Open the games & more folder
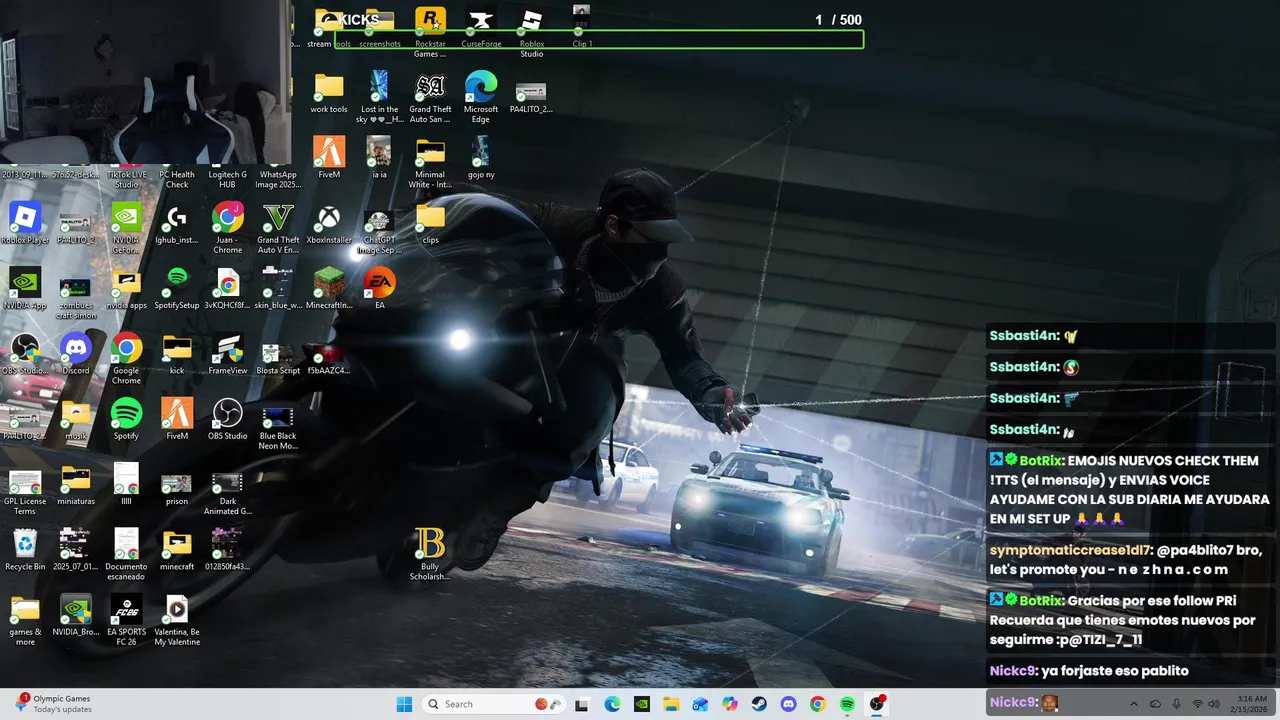 point(25,619)
